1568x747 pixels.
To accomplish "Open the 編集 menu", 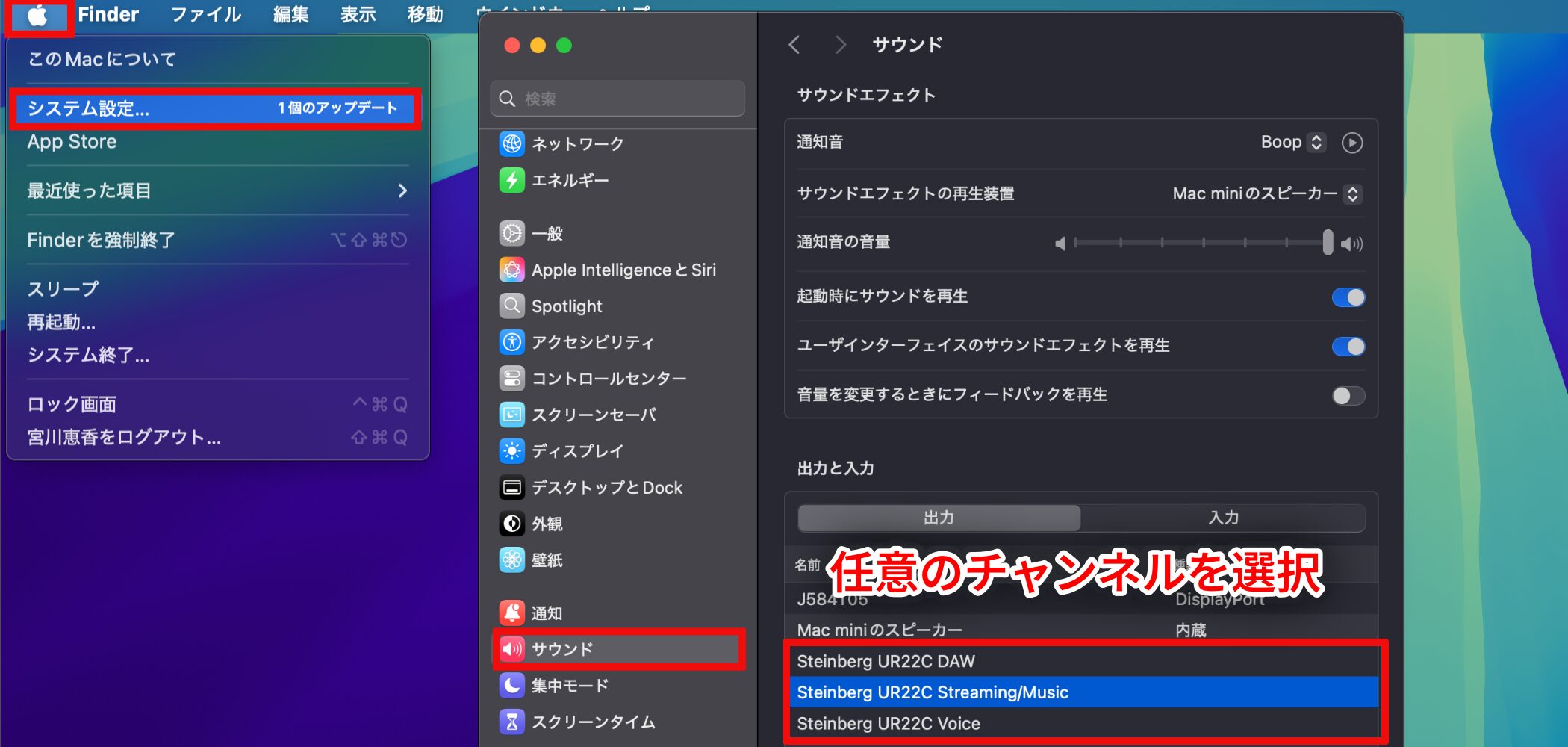I will click(x=291, y=14).
